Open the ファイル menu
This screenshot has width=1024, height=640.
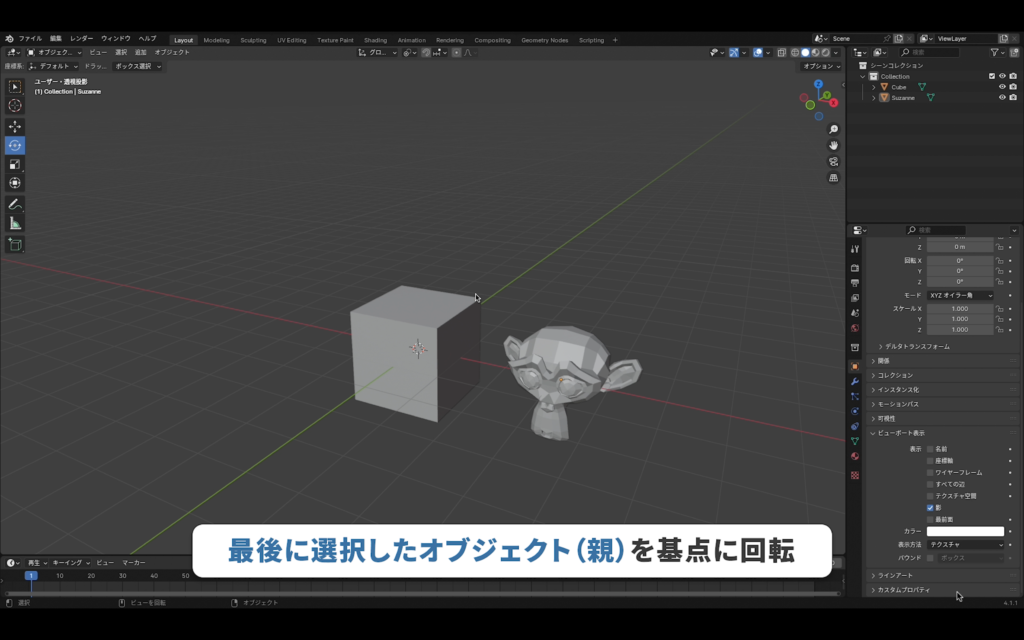click(30, 39)
